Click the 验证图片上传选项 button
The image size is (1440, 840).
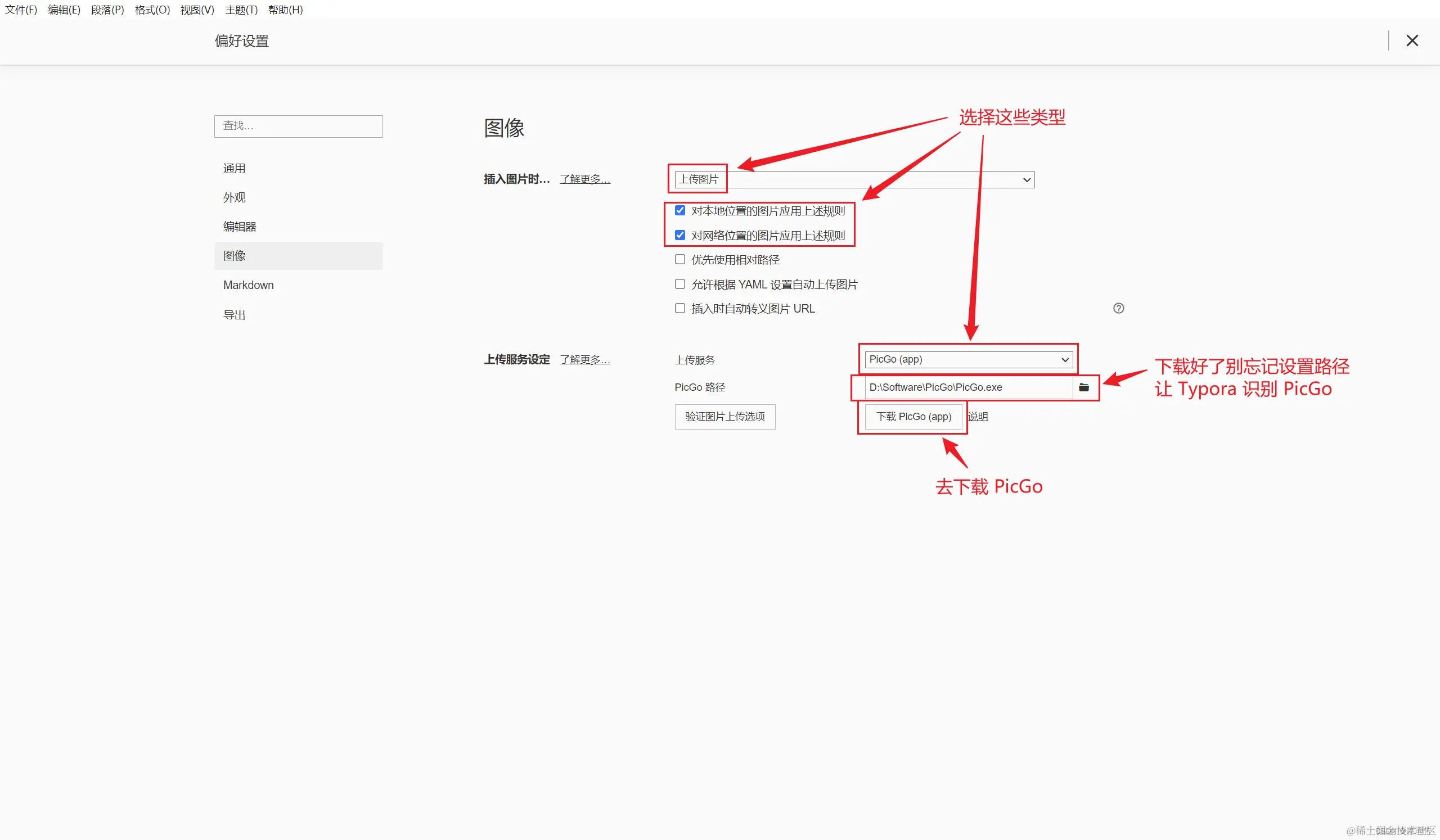[724, 417]
